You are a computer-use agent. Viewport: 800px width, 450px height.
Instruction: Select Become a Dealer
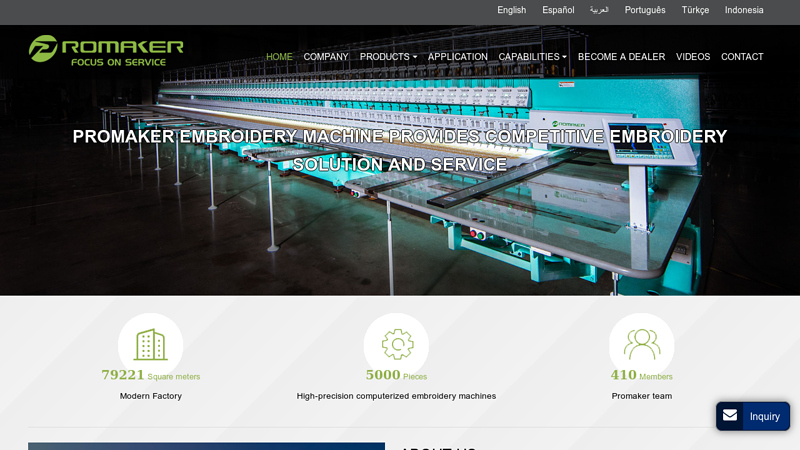pos(621,57)
